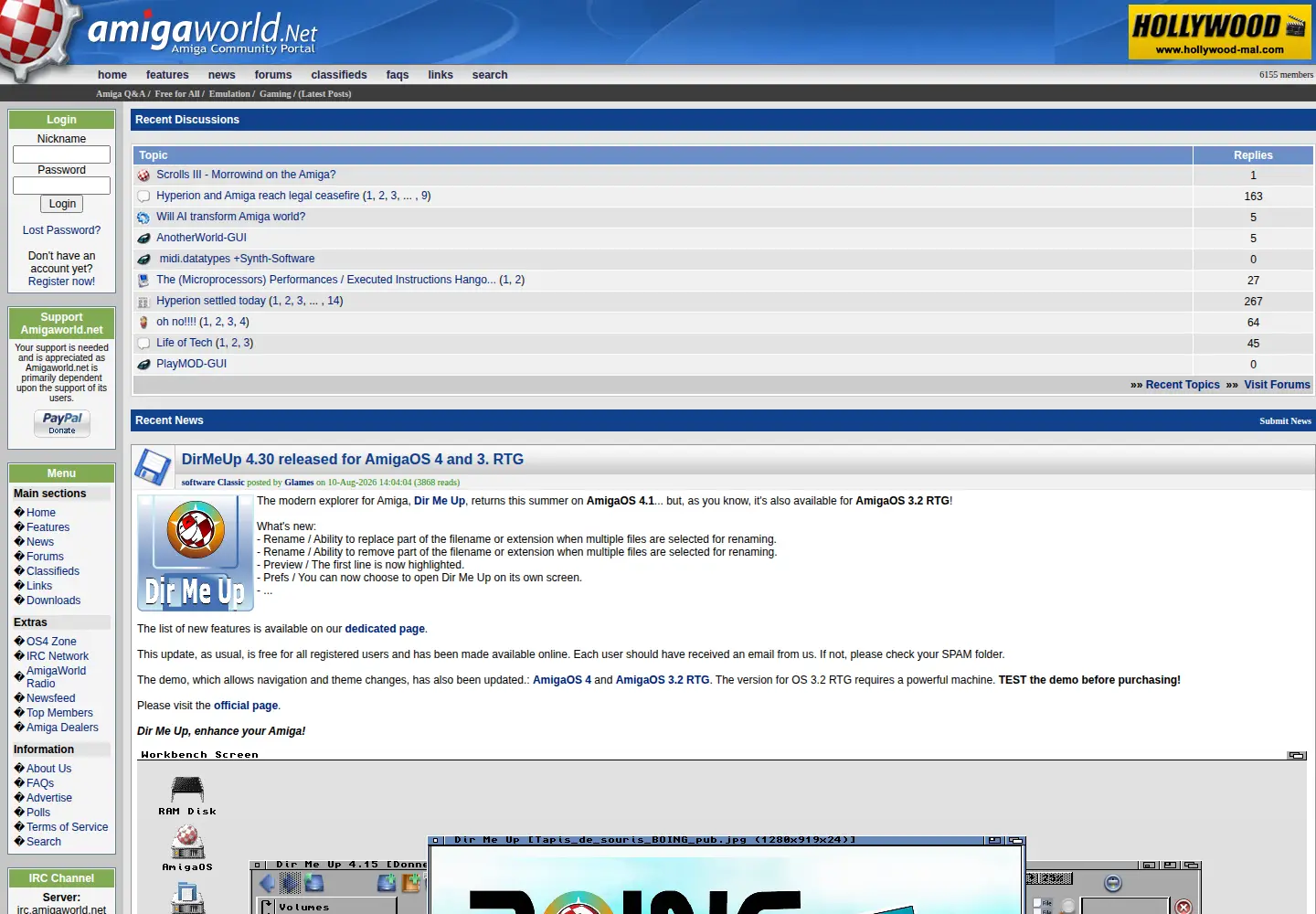Open the Will AI transform Amiga world? topic
The image size is (1316, 914).
pyautogui.click(x=230, y=217)
